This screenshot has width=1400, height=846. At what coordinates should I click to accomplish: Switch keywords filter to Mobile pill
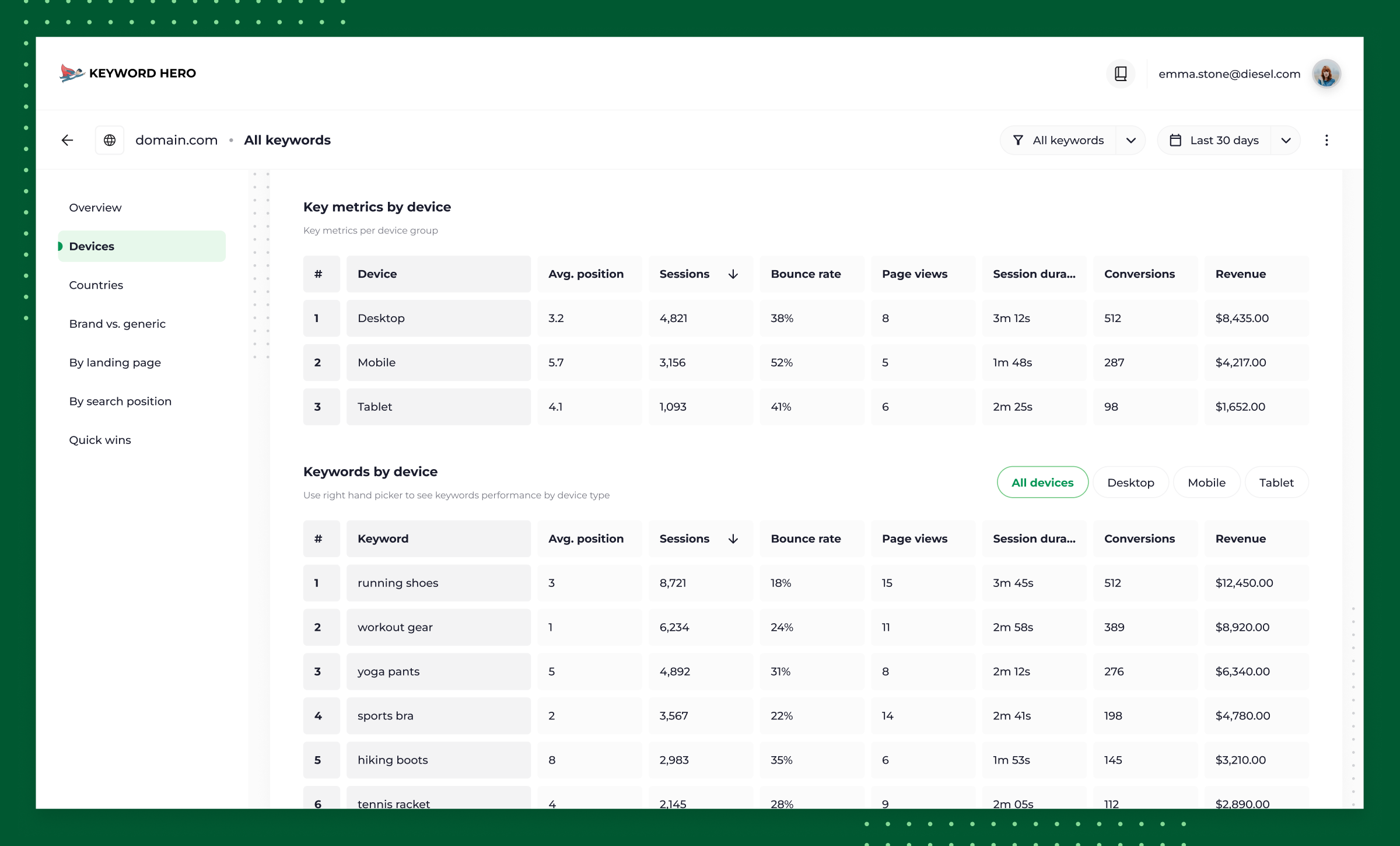pos(1206,483)
